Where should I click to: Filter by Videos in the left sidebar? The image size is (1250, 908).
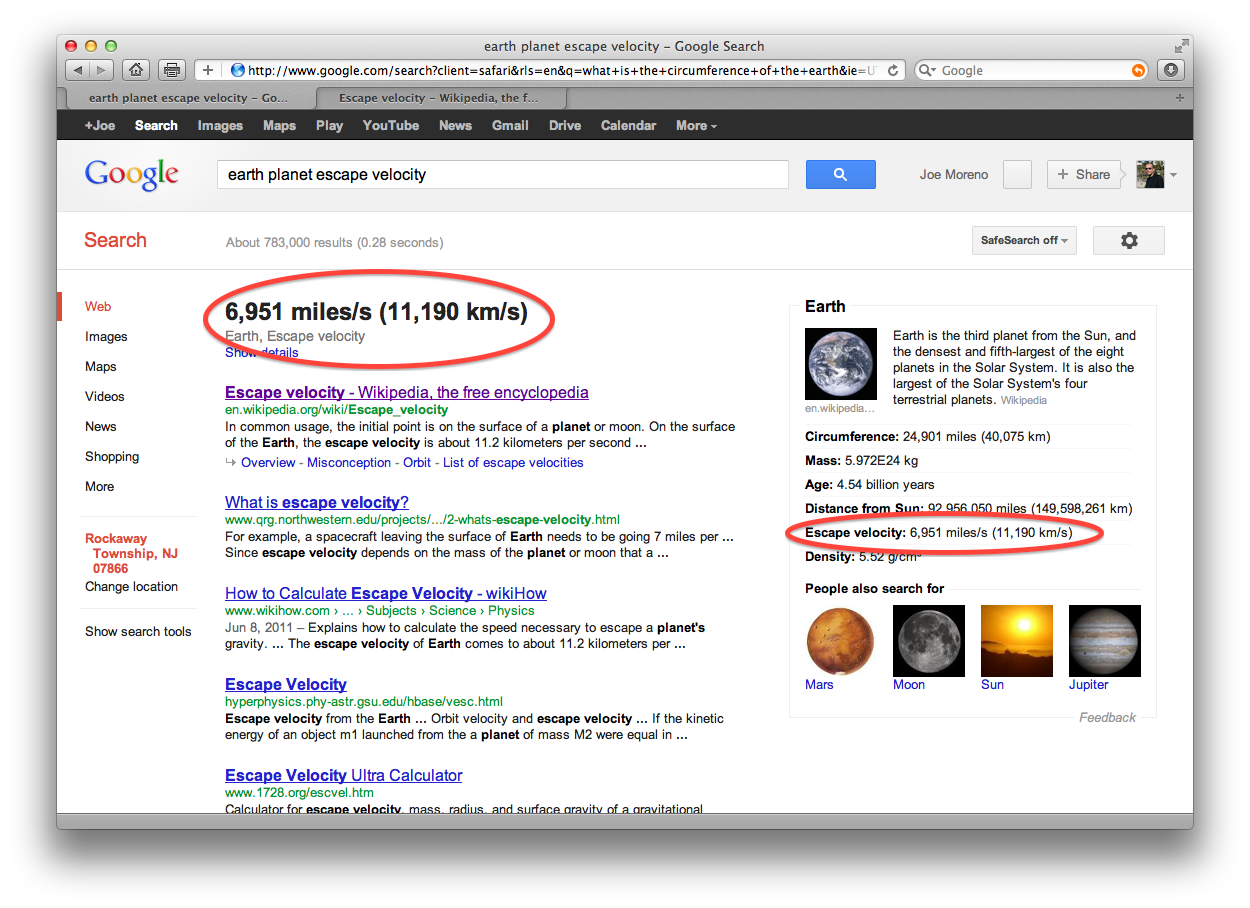point(105,396)
